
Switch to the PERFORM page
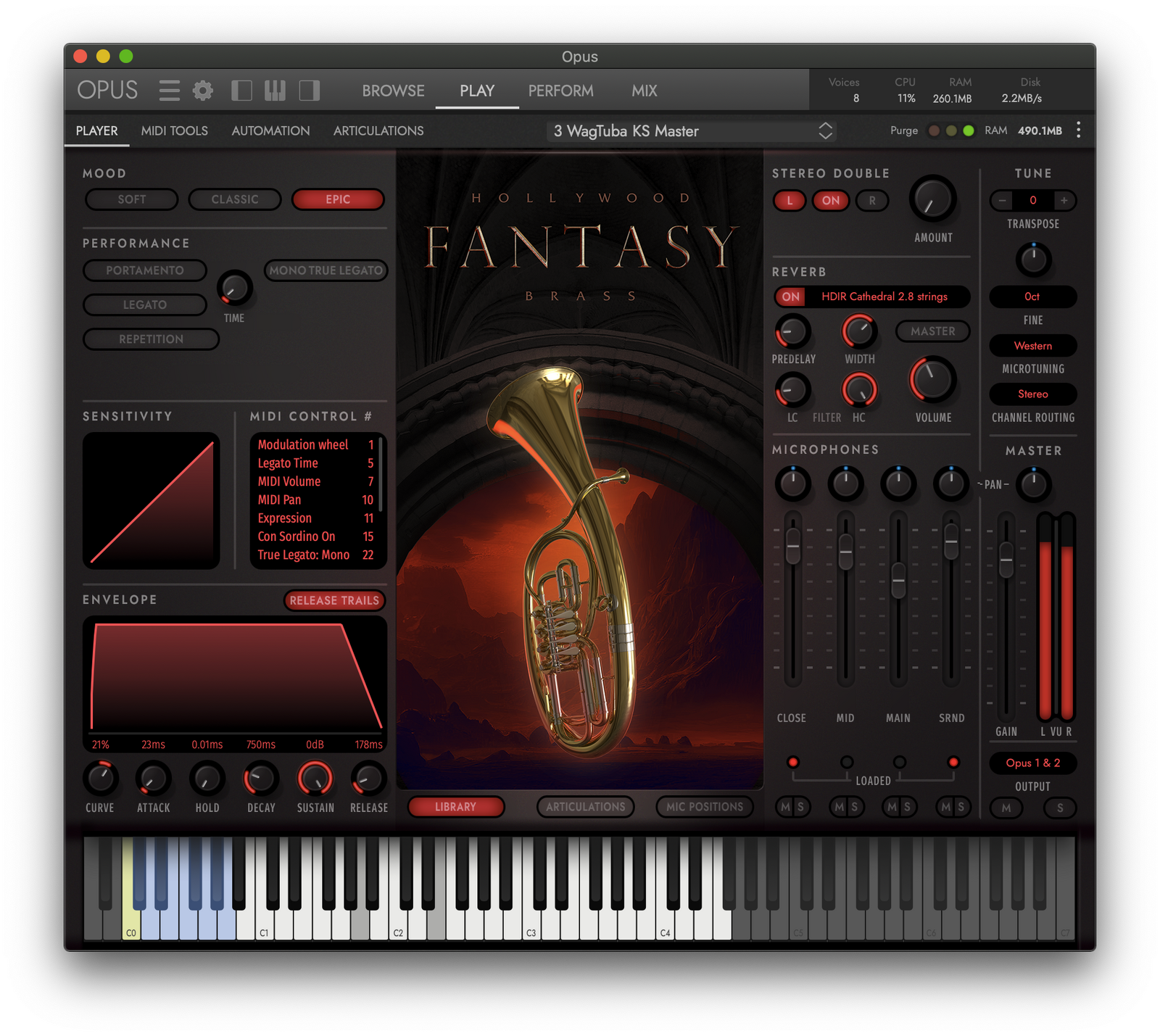point(560,91)
